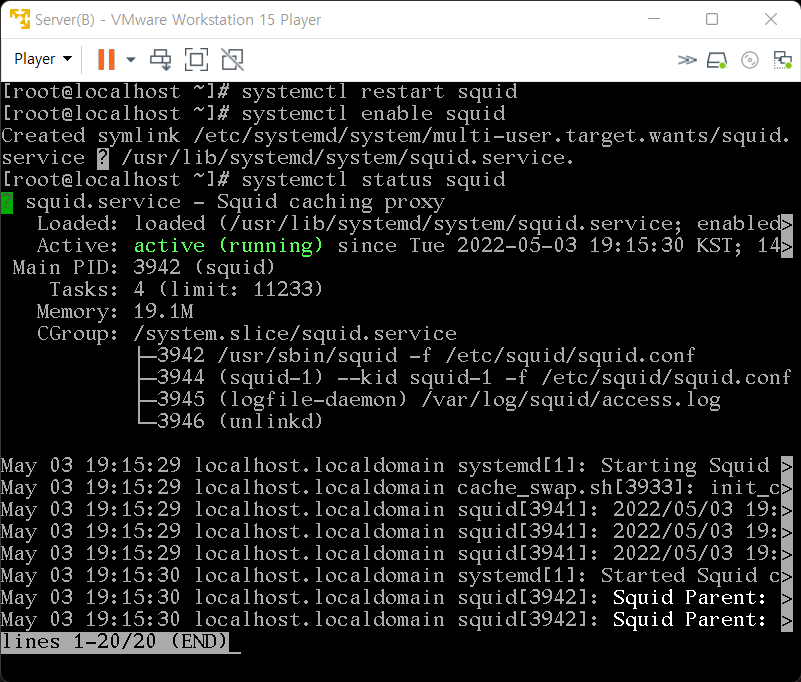The width and height of the screenshot is (801, 682).
Task: Click the network adapter device icon
Action: 782,60
